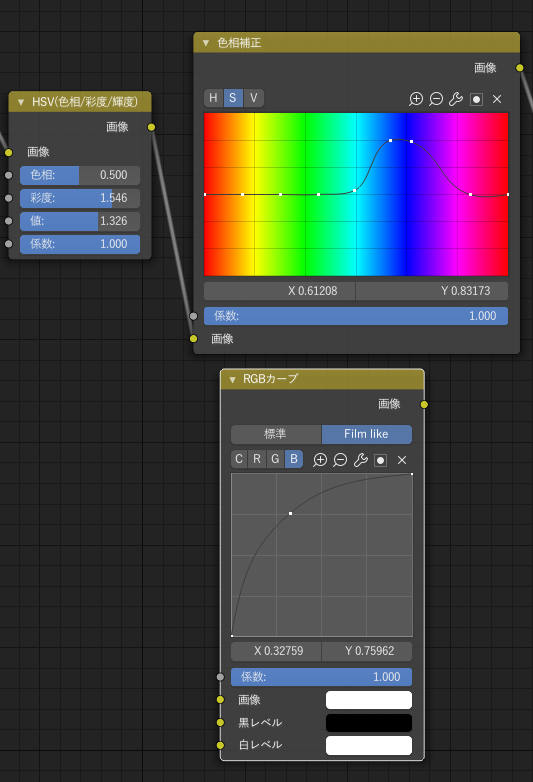Collapse the 色相補正 node
The height and width of the screenshot is (782, 533).
[205, 43]
